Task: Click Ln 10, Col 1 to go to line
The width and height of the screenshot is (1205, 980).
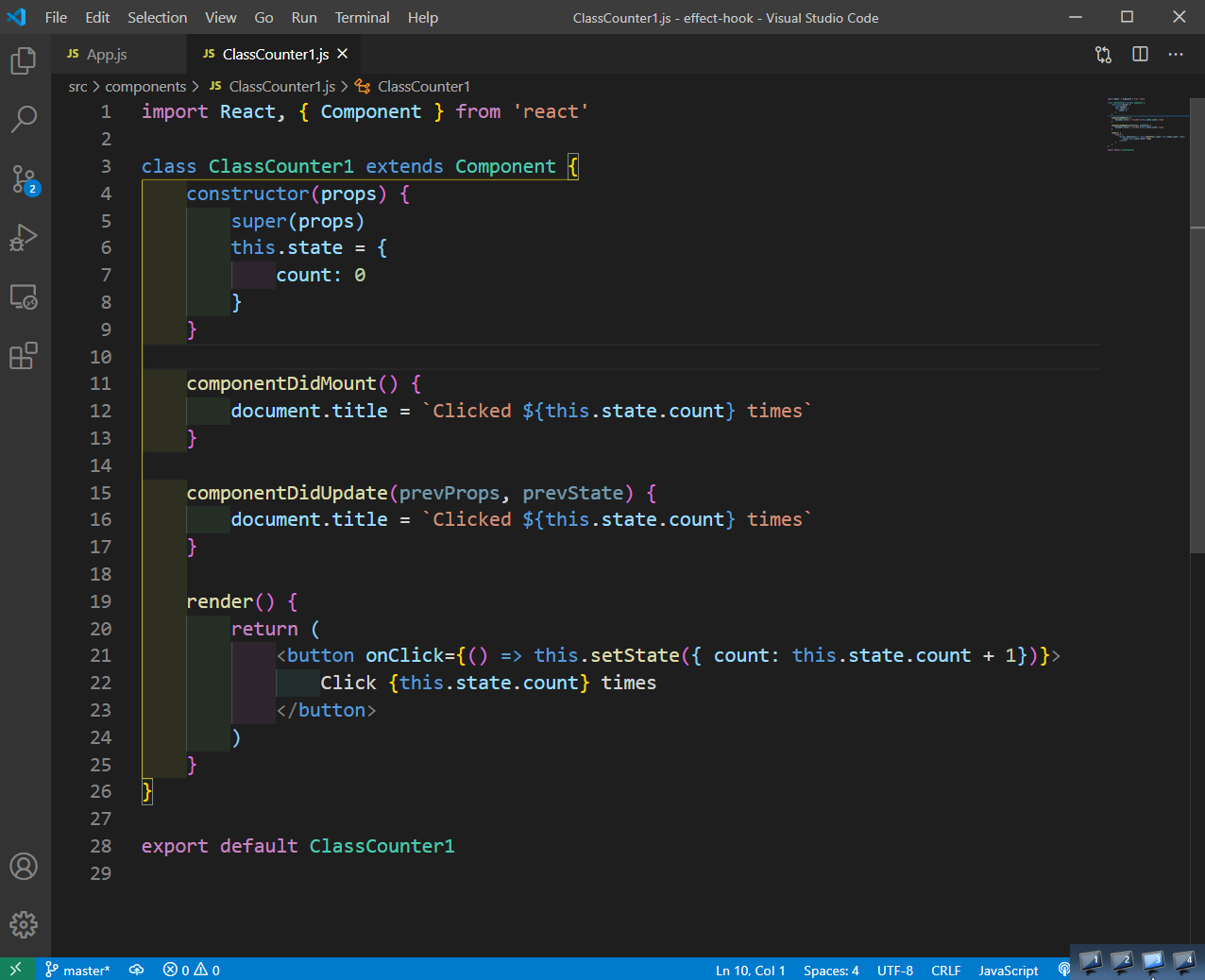Action: [750, 970]
